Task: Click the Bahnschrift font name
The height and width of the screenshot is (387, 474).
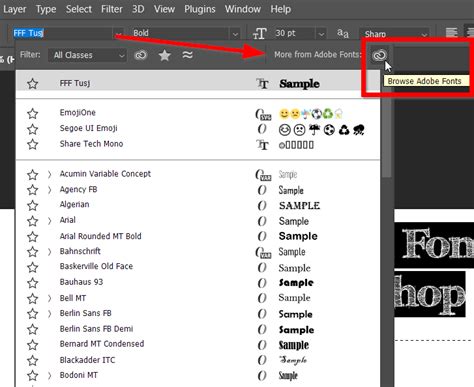Action: point(80,251)
